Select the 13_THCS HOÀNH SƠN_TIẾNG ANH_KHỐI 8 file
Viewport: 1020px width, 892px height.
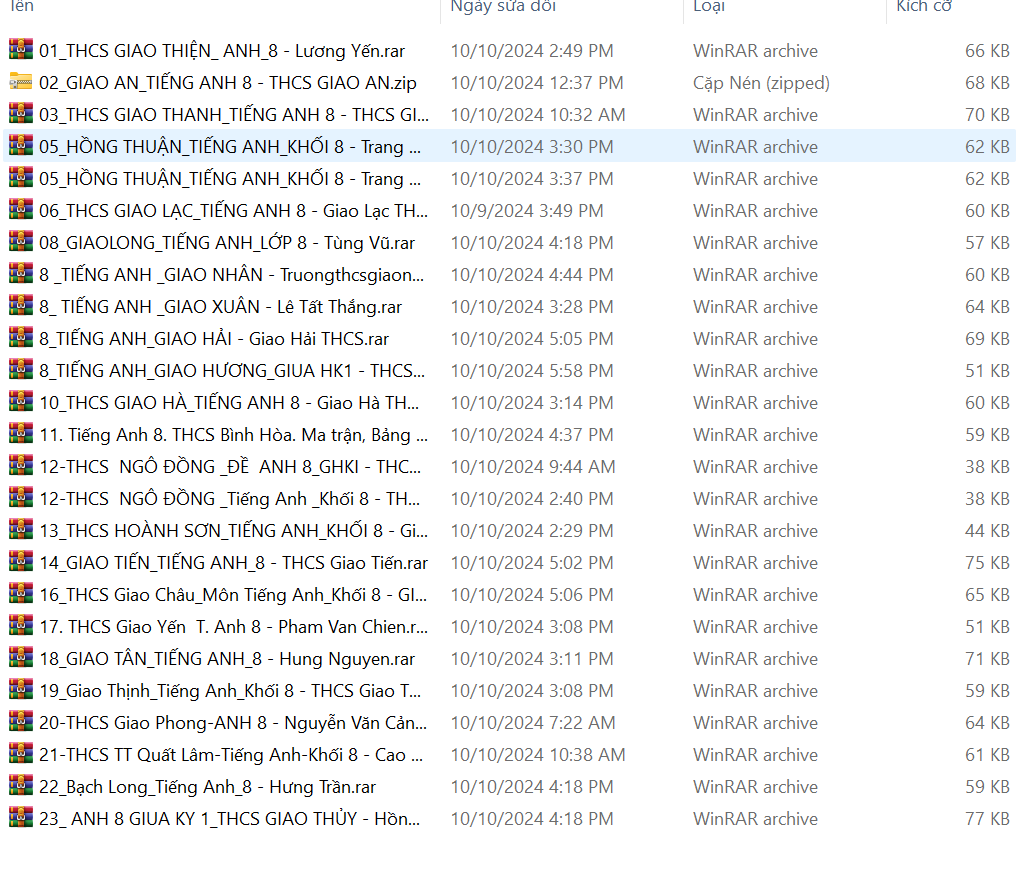(232, 531)
